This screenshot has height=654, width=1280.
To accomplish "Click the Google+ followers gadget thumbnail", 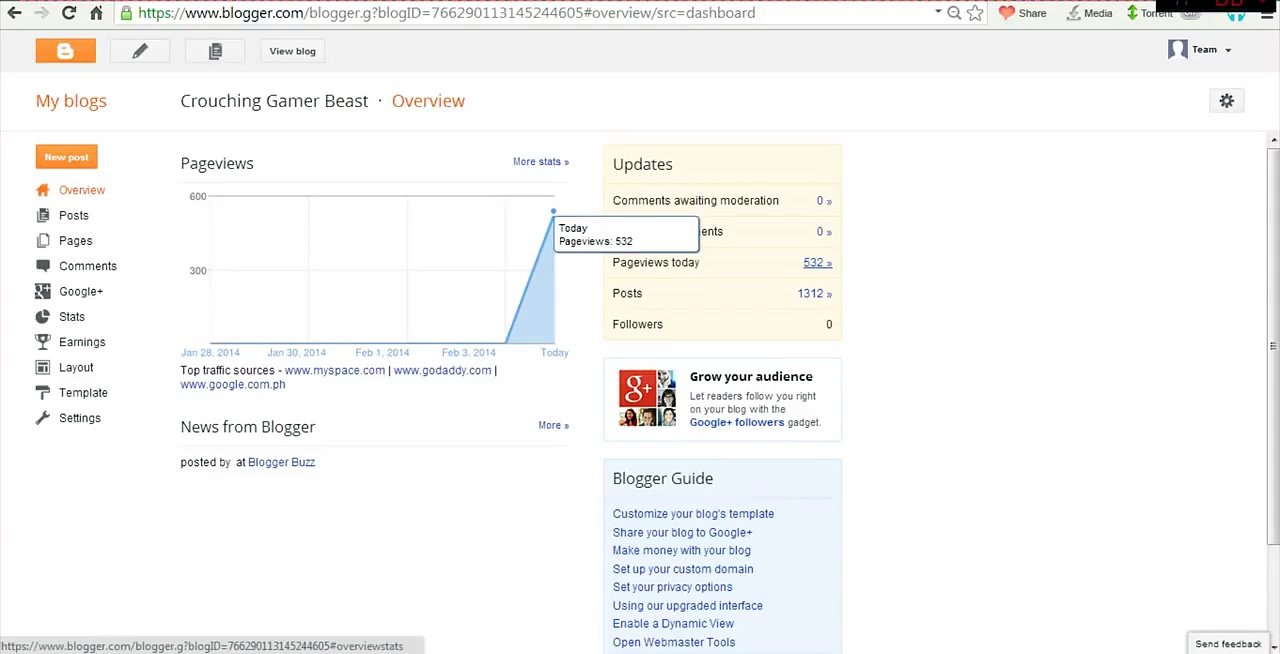I will (647, 398).
